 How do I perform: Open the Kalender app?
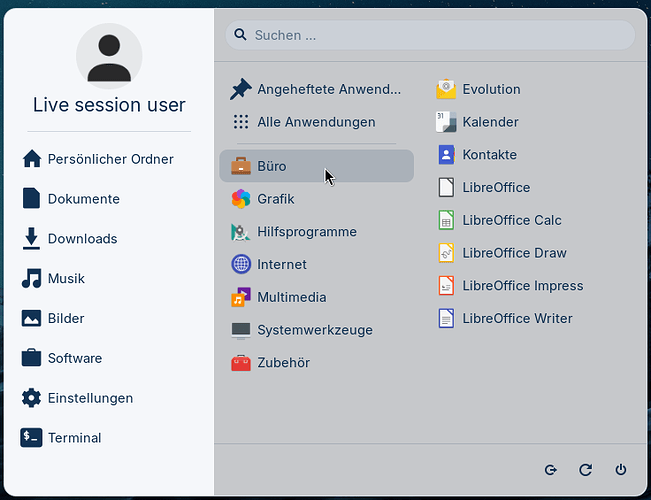tap(477, 122)
